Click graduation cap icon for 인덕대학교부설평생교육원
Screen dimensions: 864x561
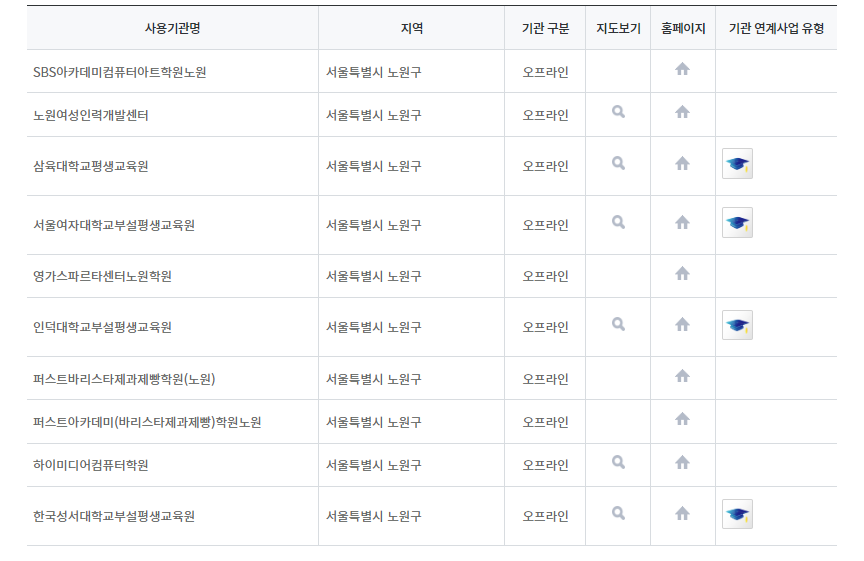[737, 325]
